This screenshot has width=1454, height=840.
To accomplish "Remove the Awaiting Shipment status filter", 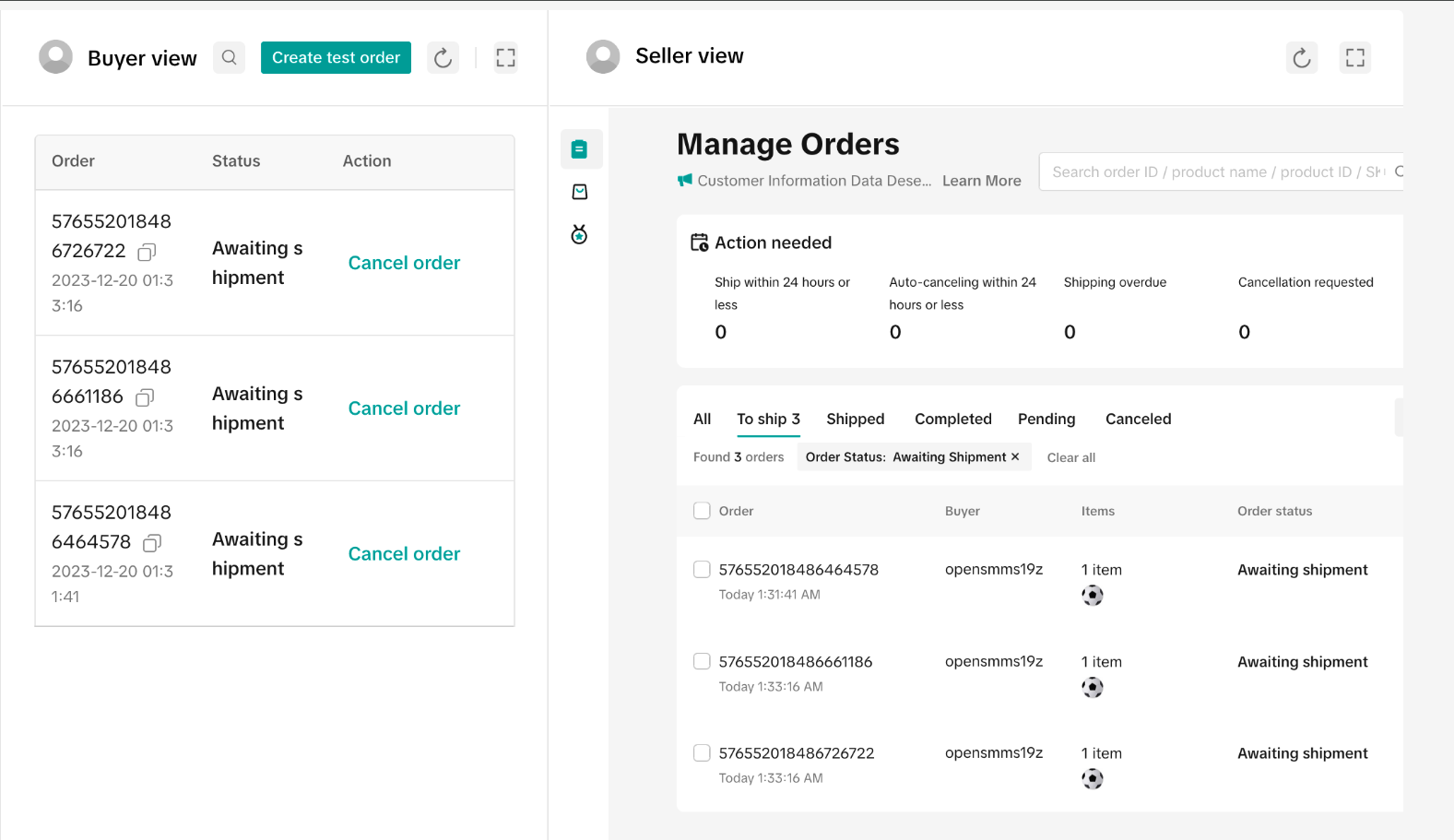I will [x=1015, y=457].
